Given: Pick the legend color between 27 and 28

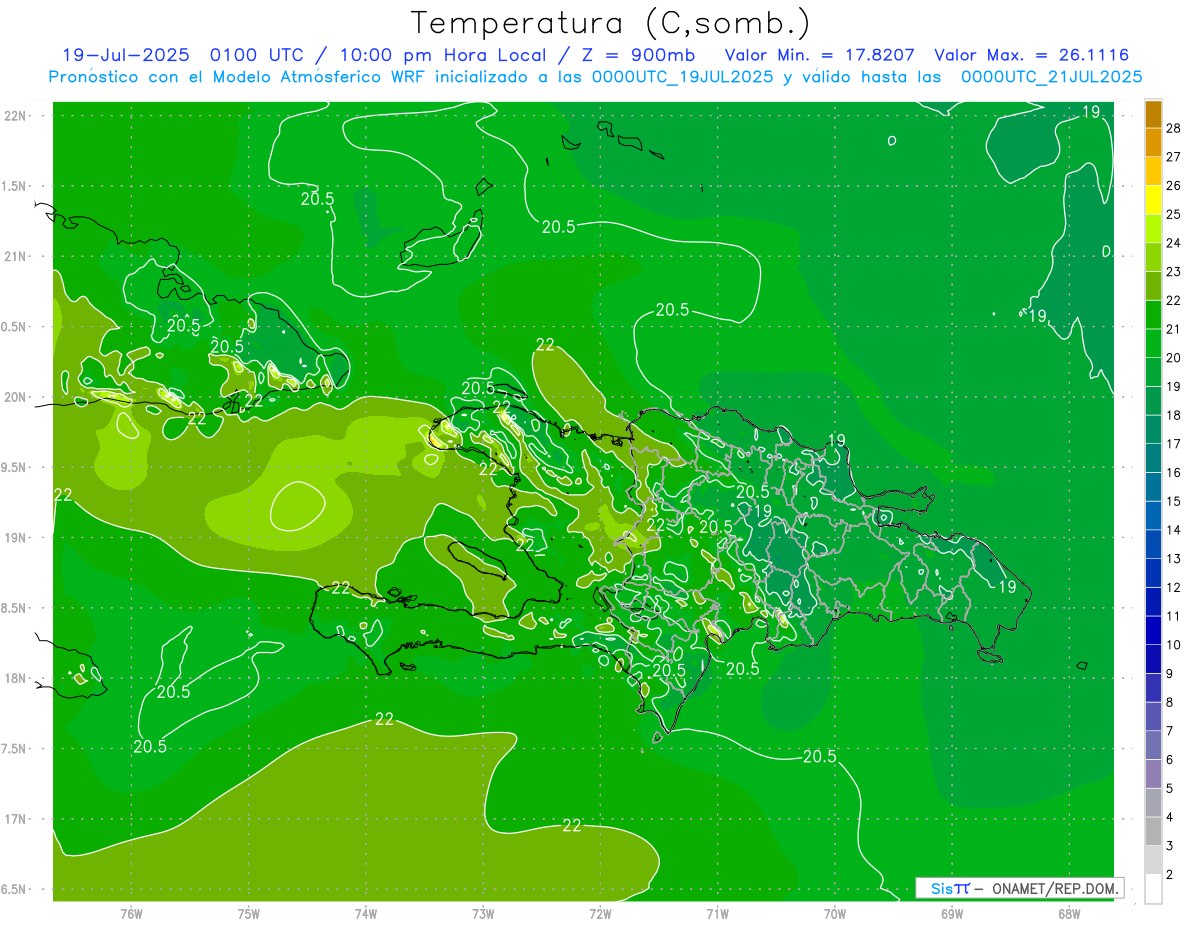Looking at the screenshot, I should pyautogui.click(x=1153, y=143).
